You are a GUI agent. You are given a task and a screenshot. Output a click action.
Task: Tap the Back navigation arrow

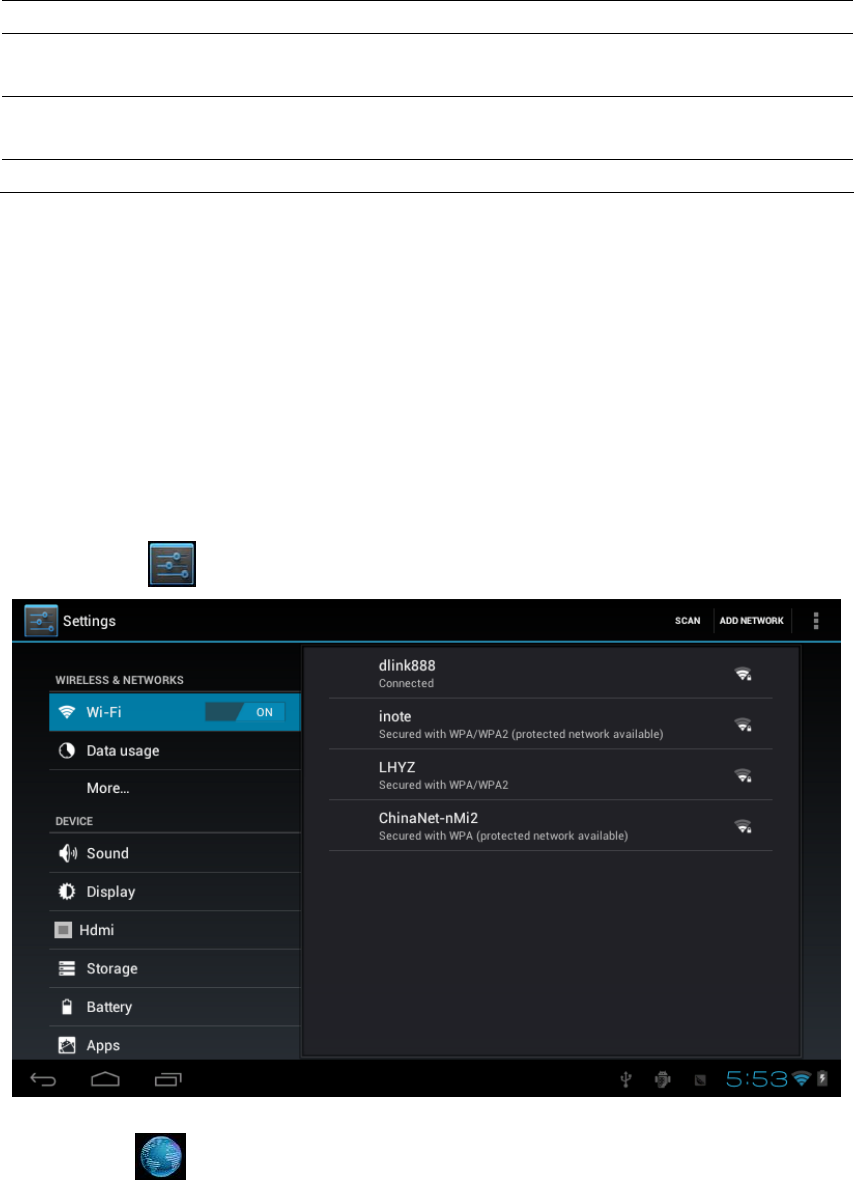tap(43, 1080)
